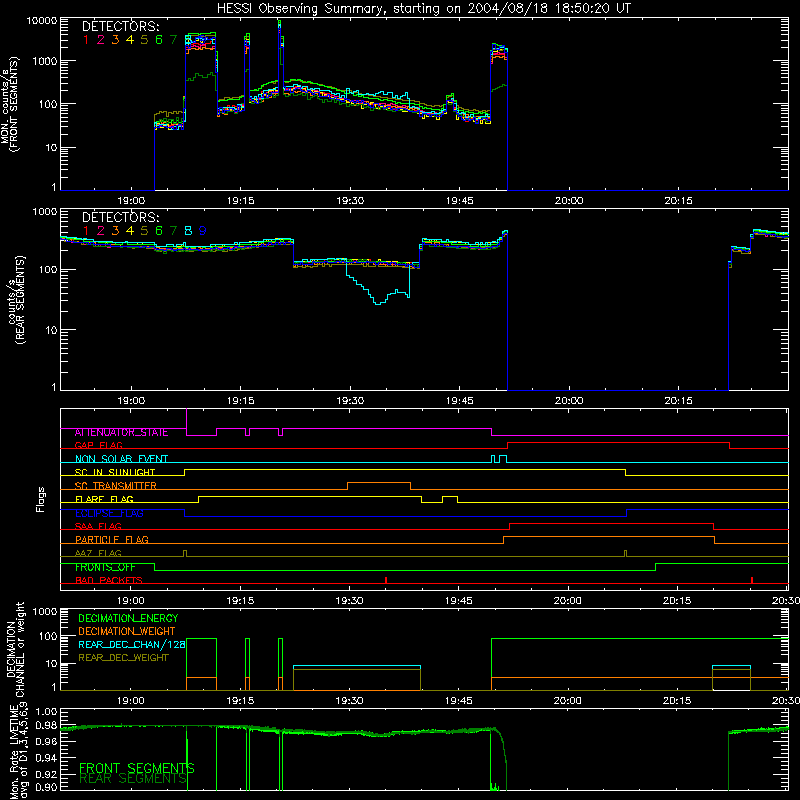Click the counts/s (REAR SEGMENTS) axis title
This screenshot has width=800, height=800.
[16, 299]
